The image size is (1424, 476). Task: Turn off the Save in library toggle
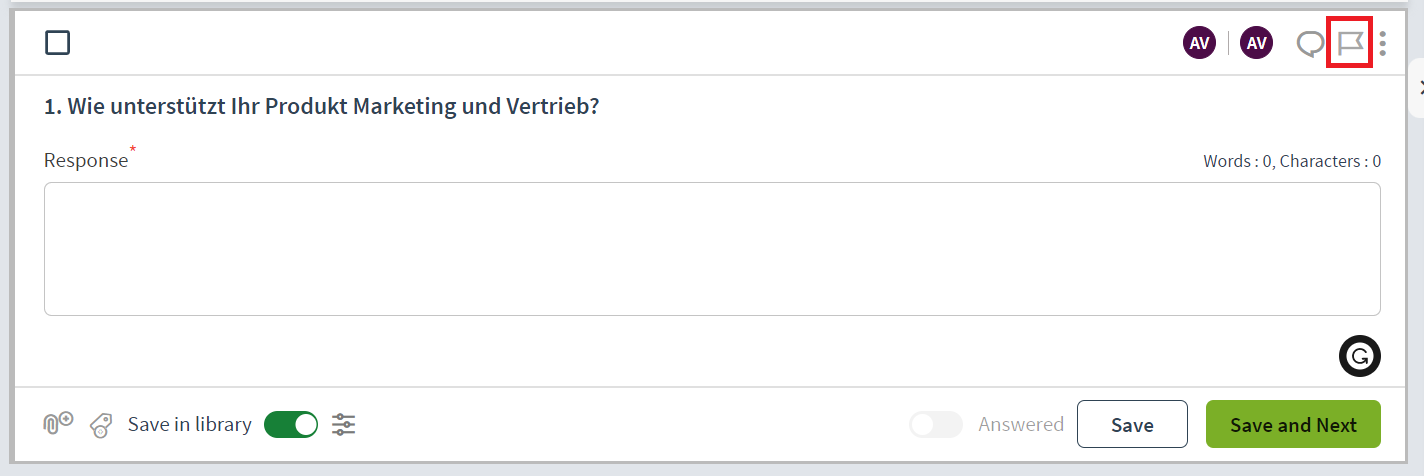(291, 425)
